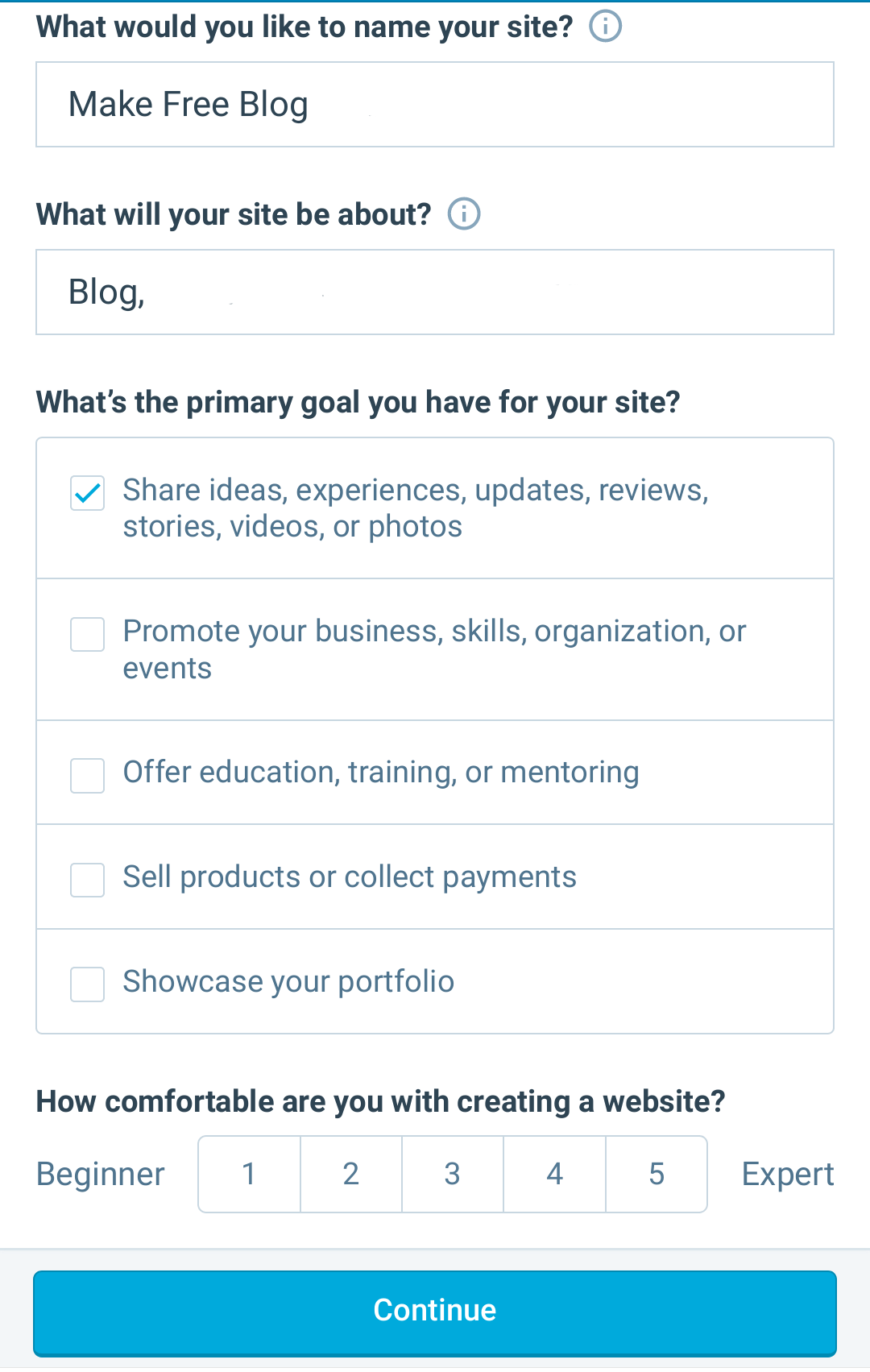Choose comfort level 5

click(657, 1174)
